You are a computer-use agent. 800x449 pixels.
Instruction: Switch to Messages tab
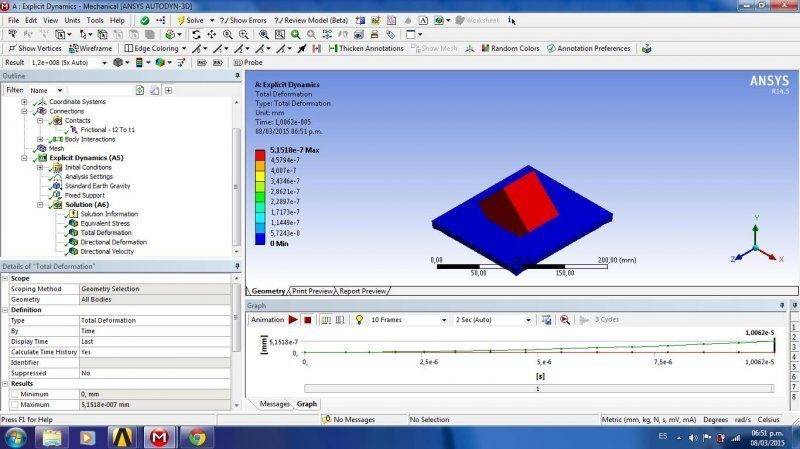coord(274,404)
